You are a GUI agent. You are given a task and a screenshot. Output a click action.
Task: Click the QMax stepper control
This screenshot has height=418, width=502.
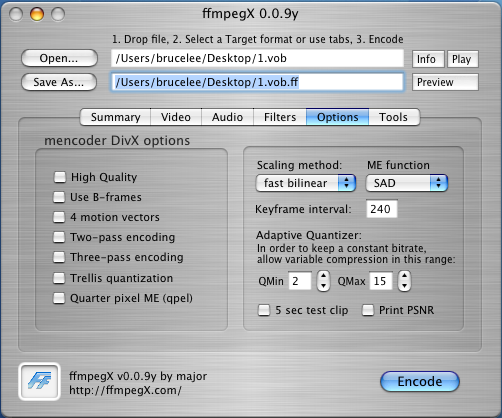click(x=404, y=281)
